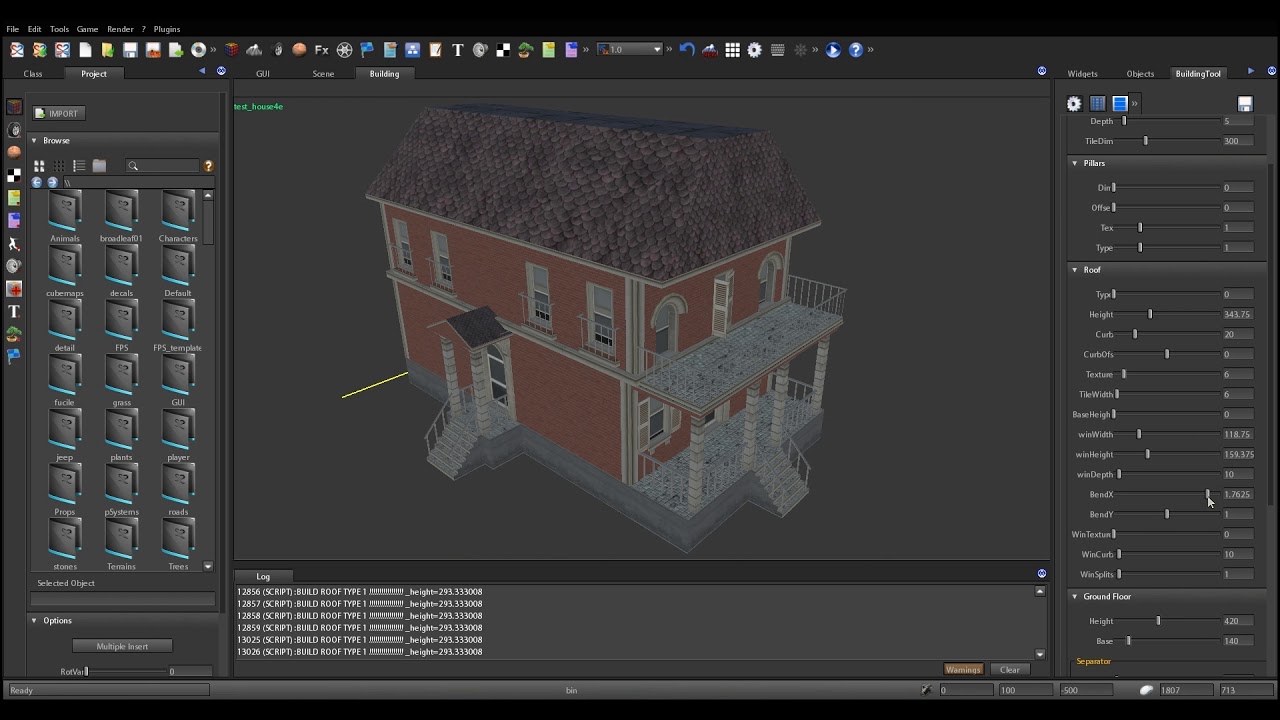Click the white grid icon in the toolbar

[732, 50]
